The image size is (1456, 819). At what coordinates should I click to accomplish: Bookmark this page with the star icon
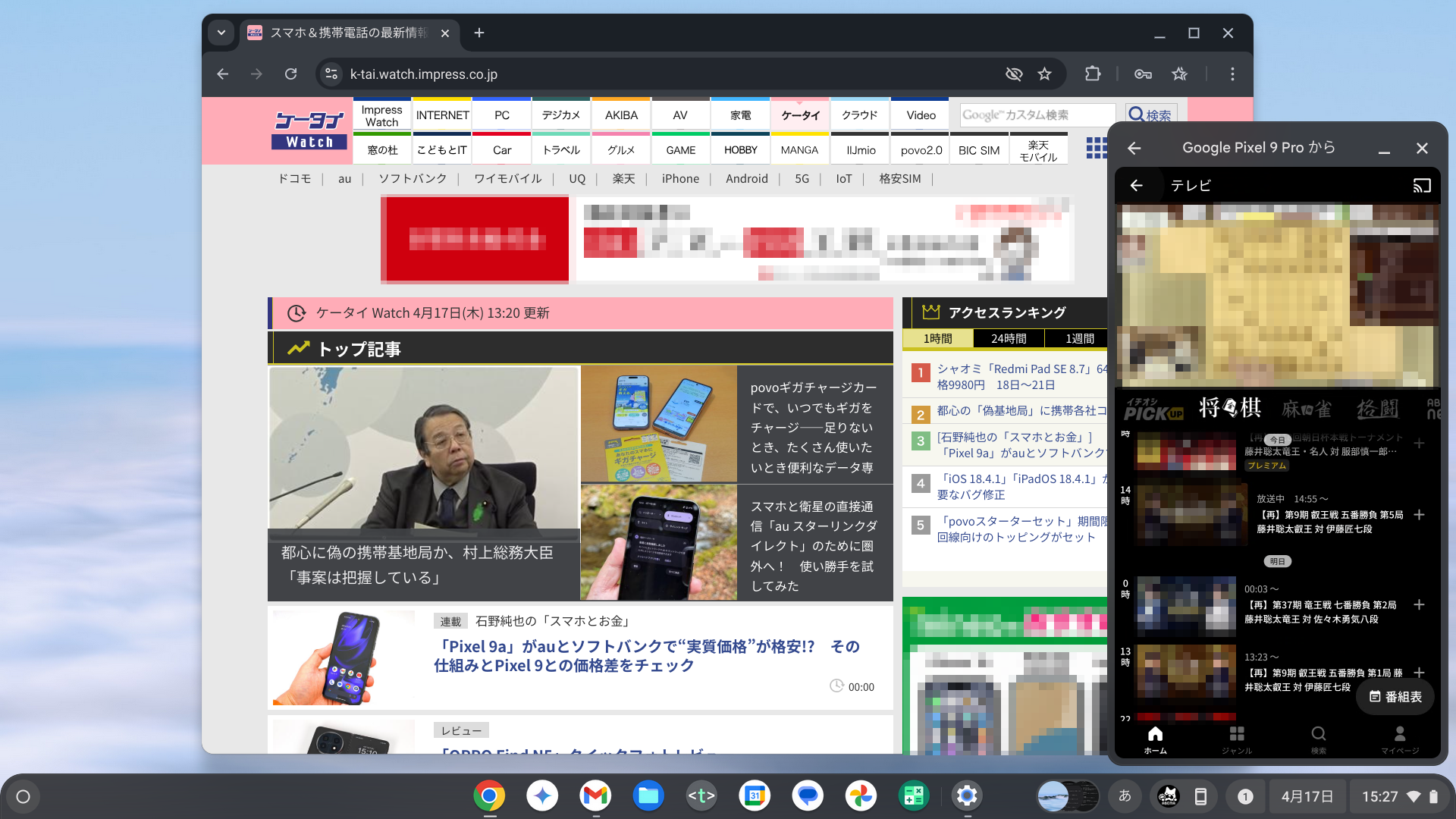1045,74
